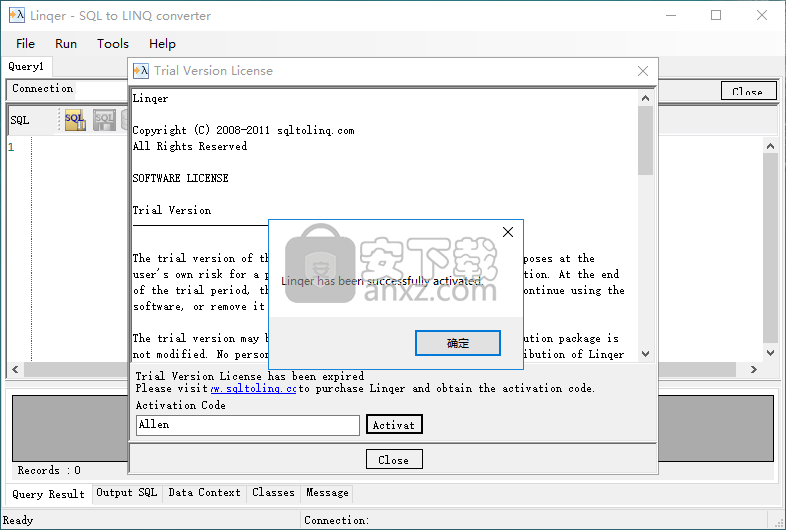This screenshot has height=530, width=786.
Task: Click SQL editor scroll down arrow
Action: pos(770,352)
